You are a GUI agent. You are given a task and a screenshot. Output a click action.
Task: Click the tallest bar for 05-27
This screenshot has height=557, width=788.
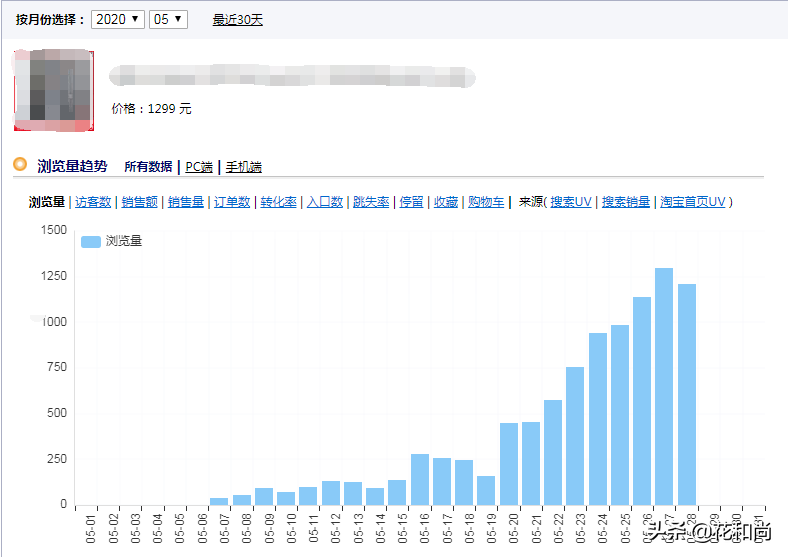pos(664,386)
